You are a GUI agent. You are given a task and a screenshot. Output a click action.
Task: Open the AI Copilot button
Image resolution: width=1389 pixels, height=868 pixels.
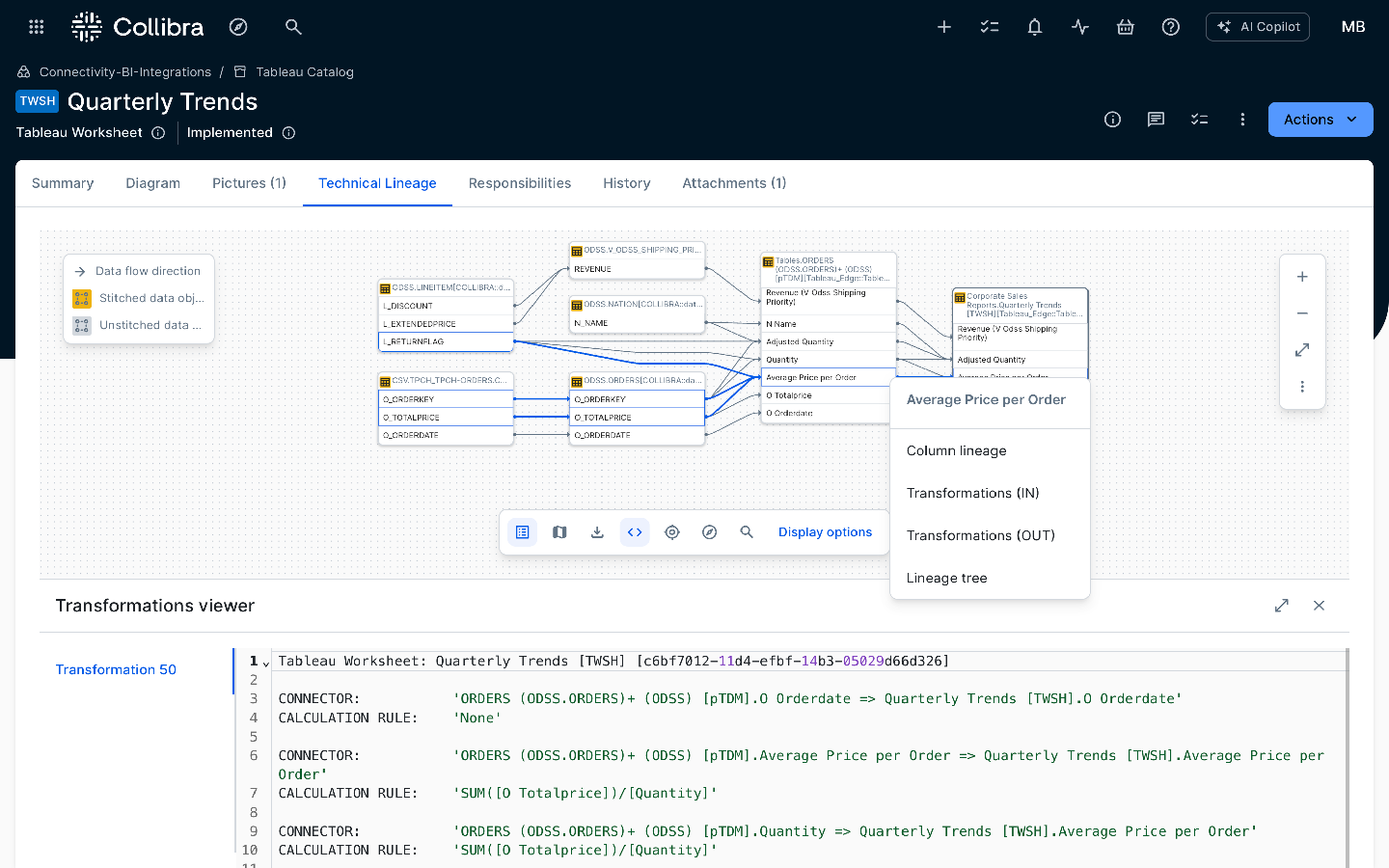pyautogui.click(x=1257, y=27)
